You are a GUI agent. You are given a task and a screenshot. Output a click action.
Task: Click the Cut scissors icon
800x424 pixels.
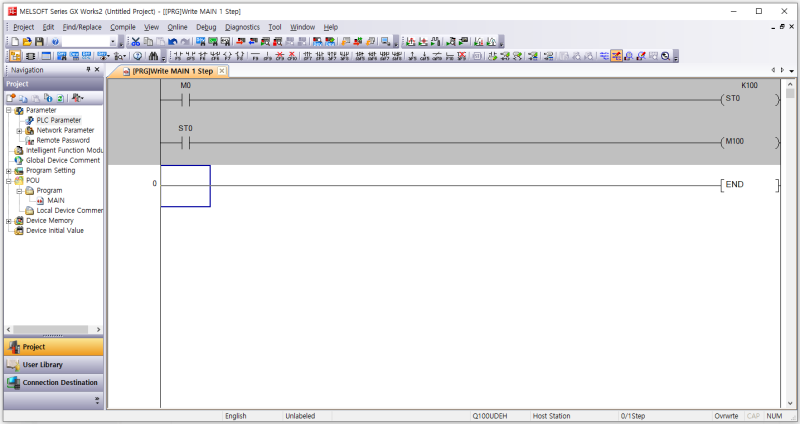[136, 42]
